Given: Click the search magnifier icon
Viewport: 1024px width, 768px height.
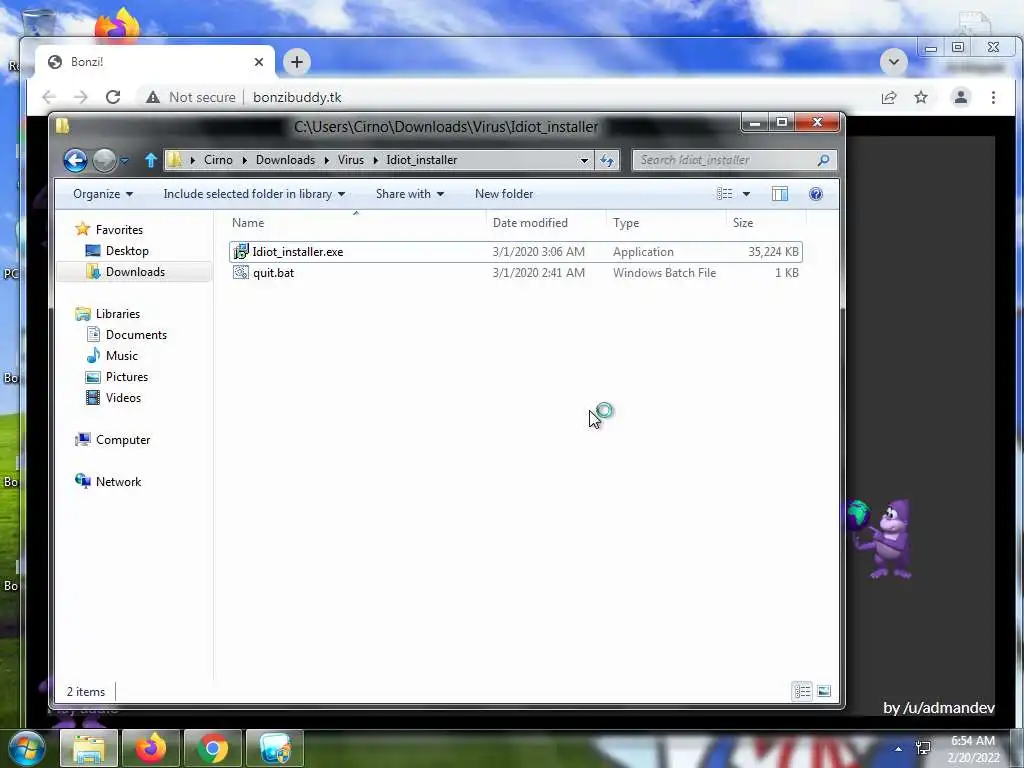Looking at the screenshot, I should pyautogui.click(x=823, y=160).
